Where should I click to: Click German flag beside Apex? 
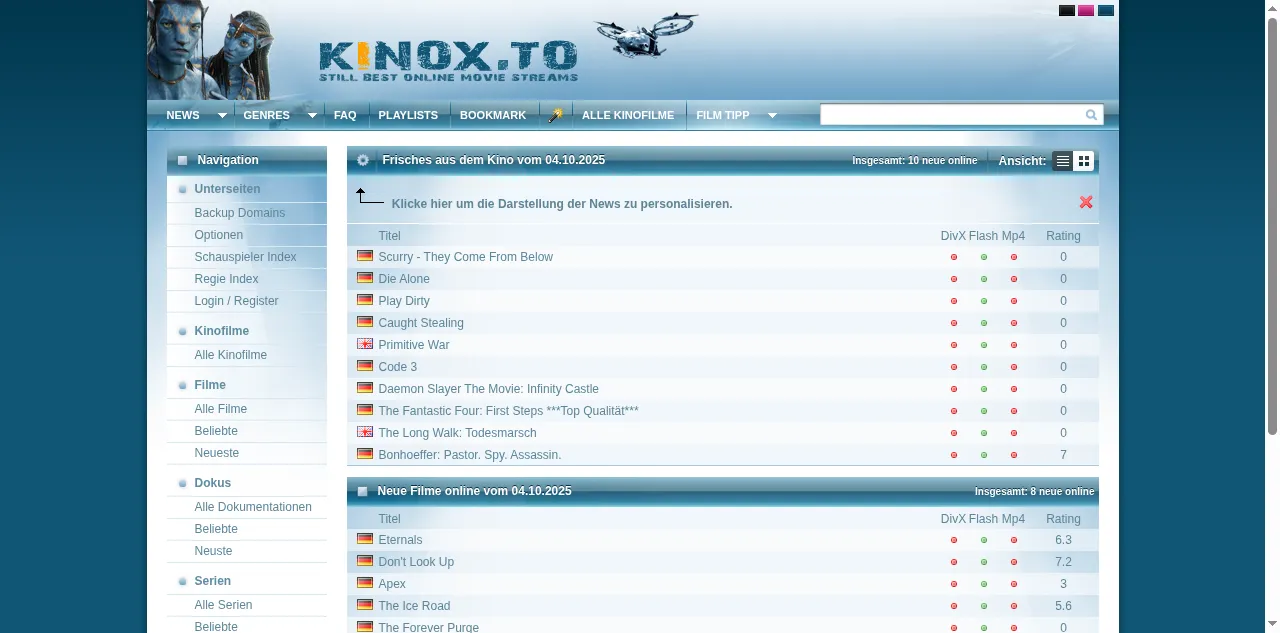coord(365,583)
